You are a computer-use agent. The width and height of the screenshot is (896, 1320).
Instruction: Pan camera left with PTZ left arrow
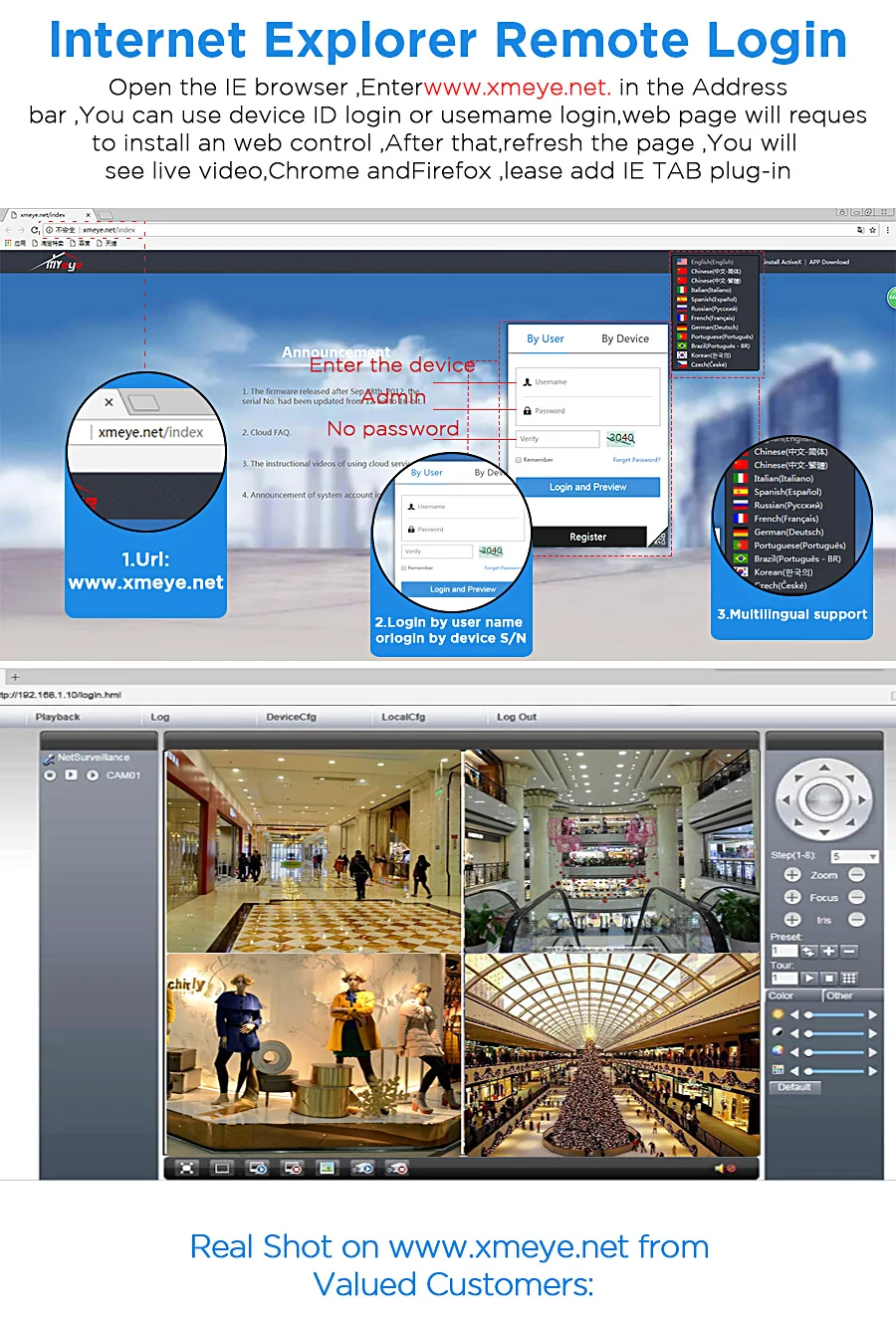pyautogui.click(x=786, y=800)
